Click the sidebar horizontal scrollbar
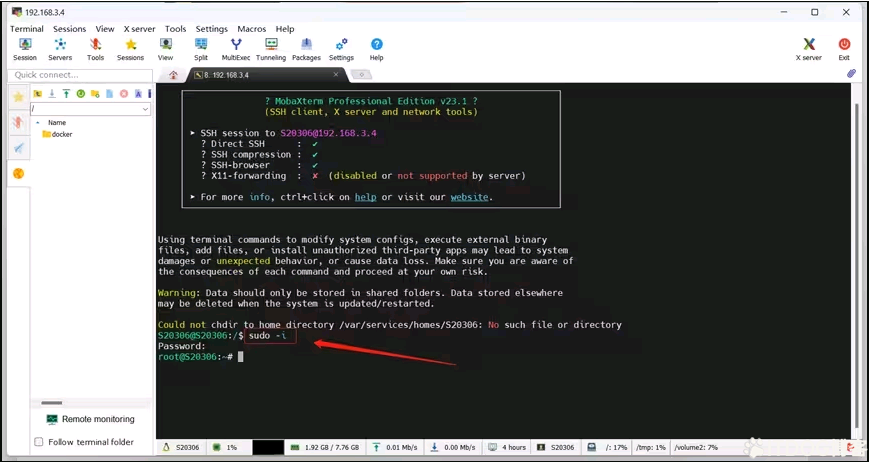 coord(52,403)
